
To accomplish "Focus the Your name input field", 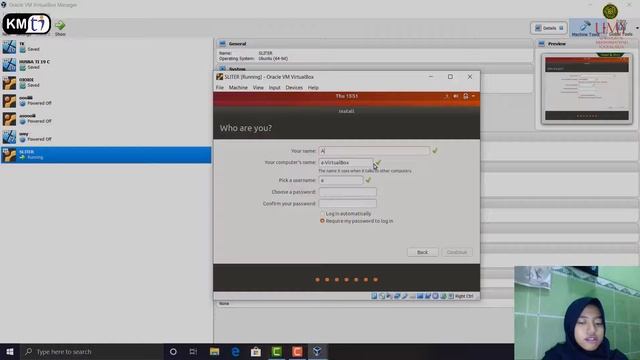I will click(x=374, y=151).
